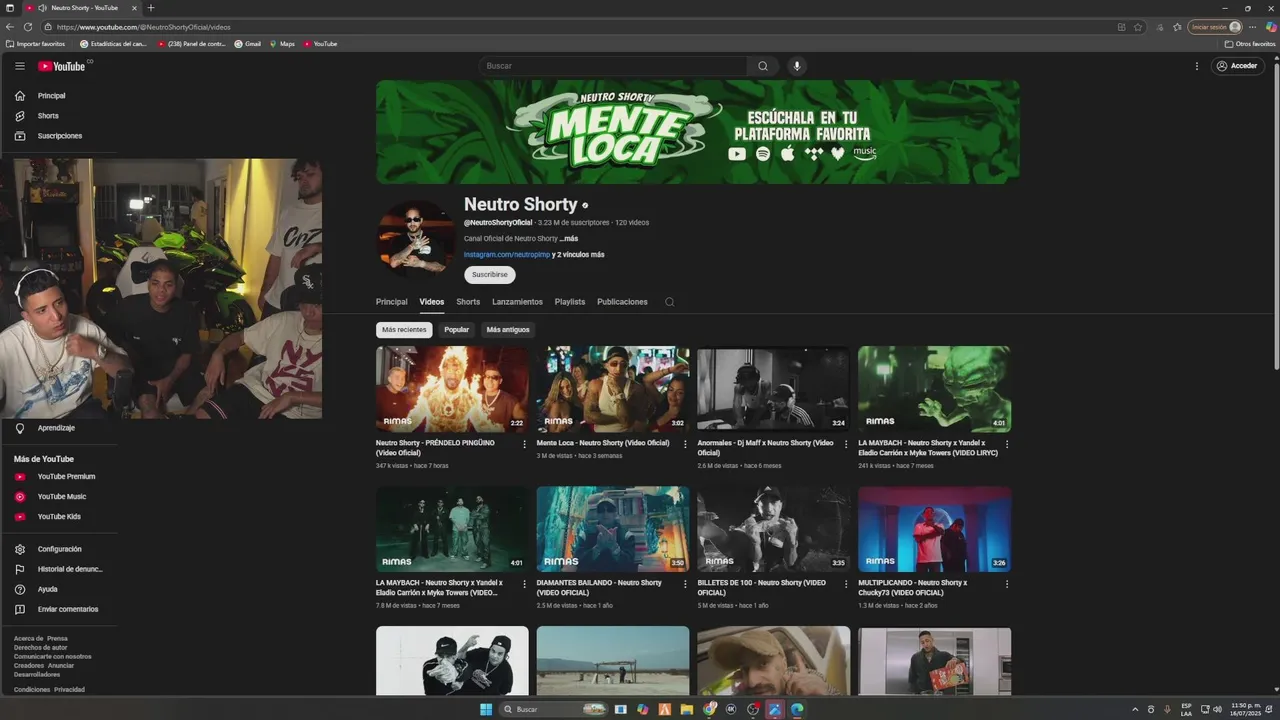Open the Maps bookmark
The width and height of the screenshot is (1280, 720).
[x=282, y=44]
